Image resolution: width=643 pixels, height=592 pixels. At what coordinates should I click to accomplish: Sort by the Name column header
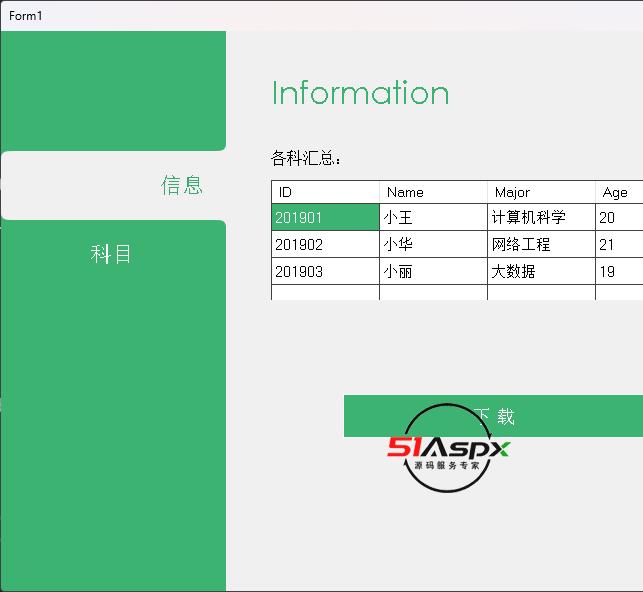[x=433, y=192]
